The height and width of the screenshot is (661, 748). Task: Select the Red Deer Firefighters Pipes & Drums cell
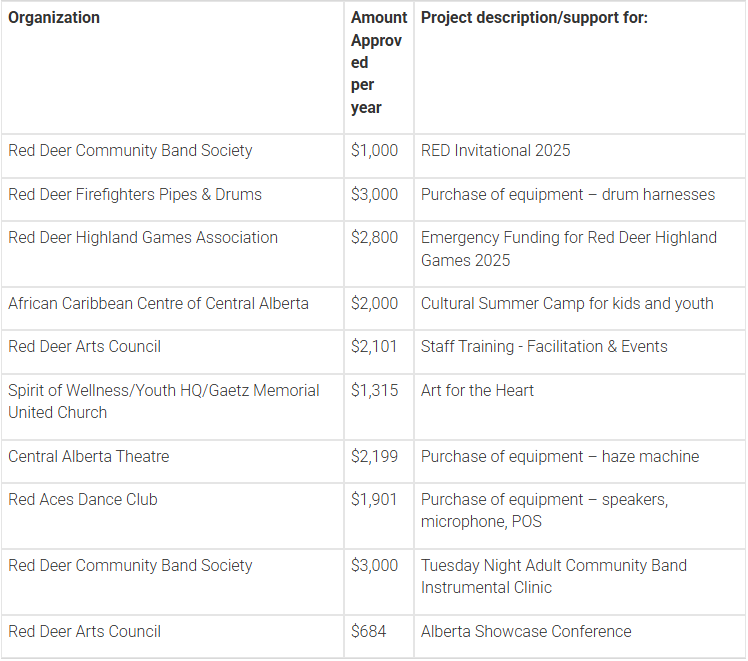pyautogui.click(x=135, y=195)
